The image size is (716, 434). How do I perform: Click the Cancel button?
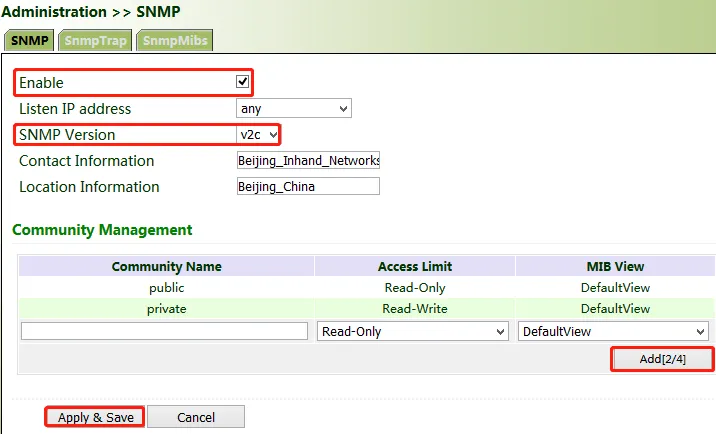(196, 417)
